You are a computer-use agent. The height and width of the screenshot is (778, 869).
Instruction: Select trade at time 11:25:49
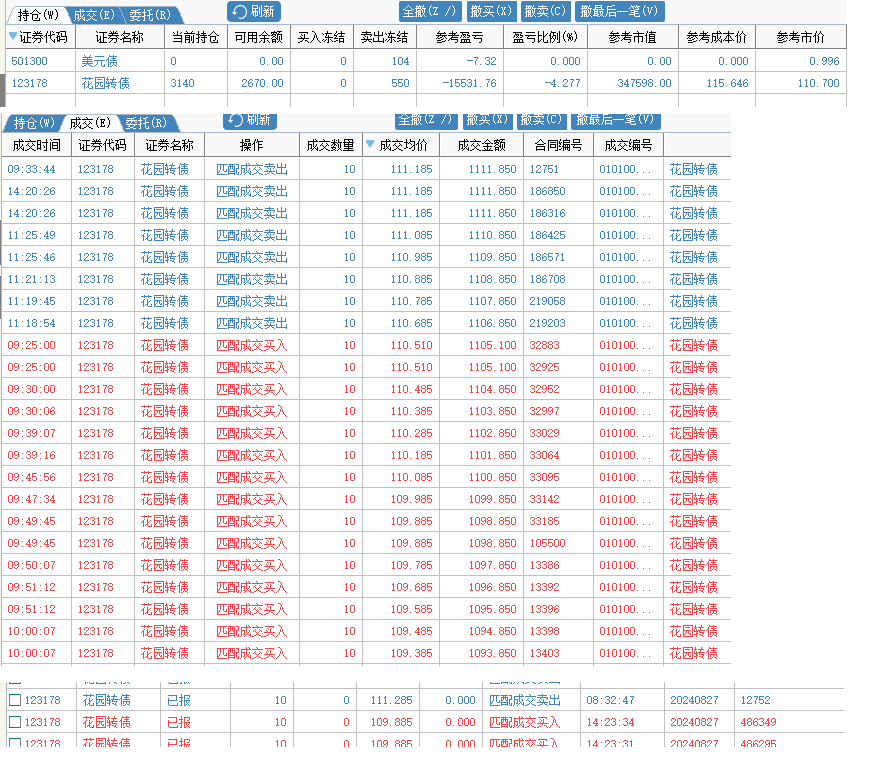click(366, 235)
